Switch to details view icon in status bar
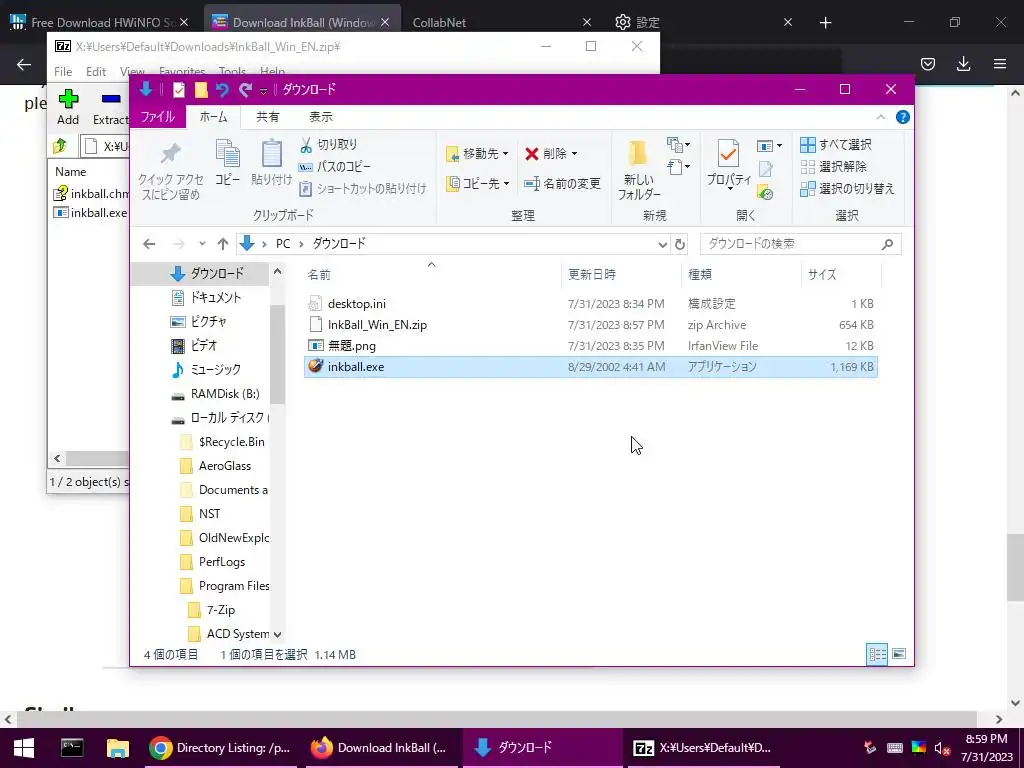The image size is (1024, 768). click(877, 654)
